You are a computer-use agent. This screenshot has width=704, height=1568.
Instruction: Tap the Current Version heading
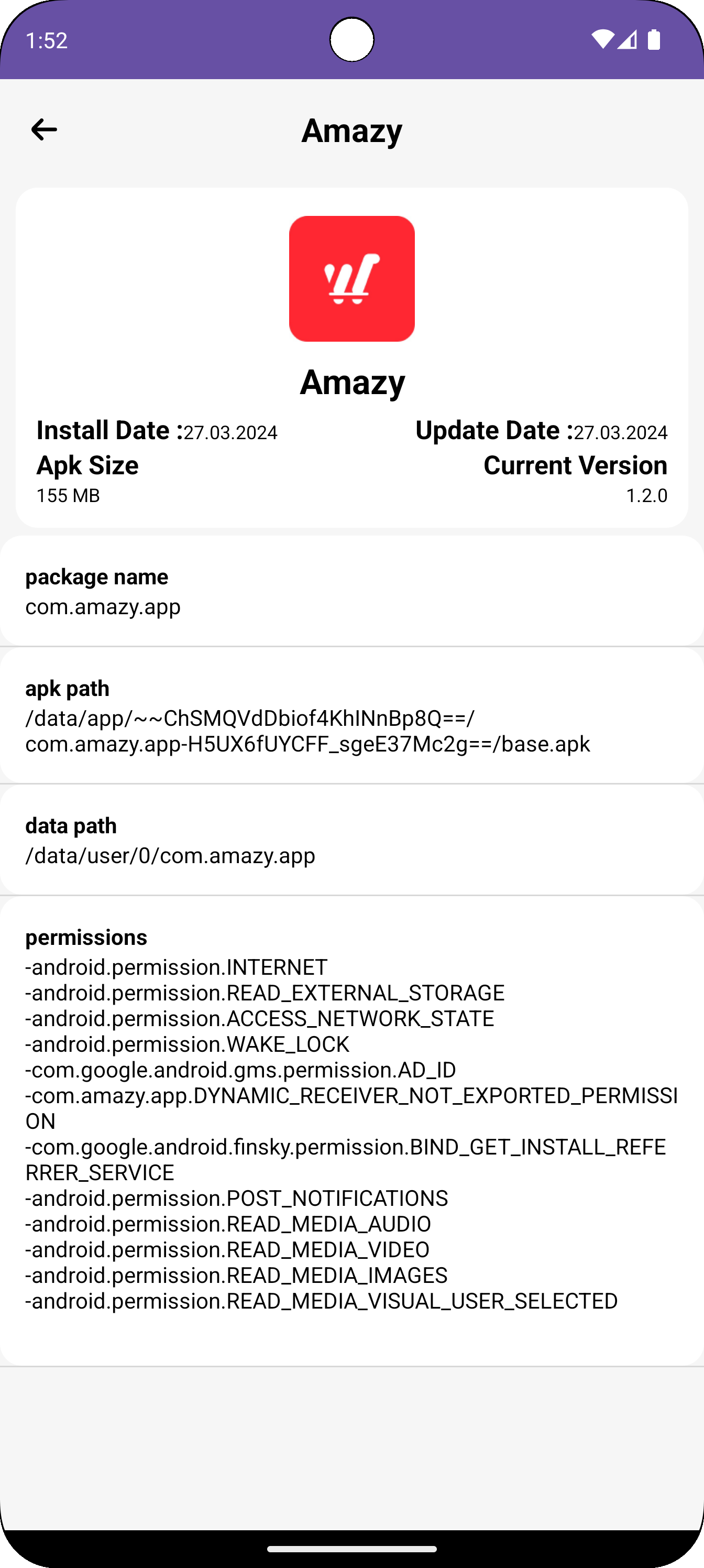575,465
